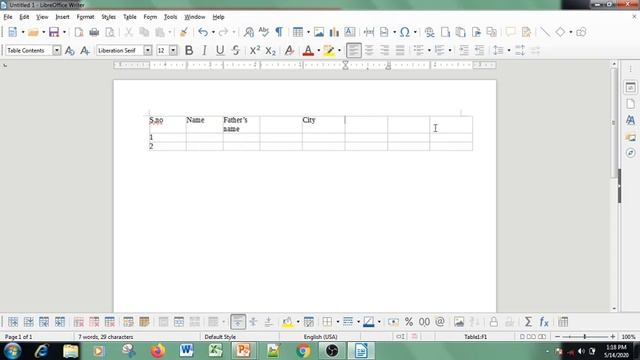640x360 pixels.
Task: Adjust the zoom slider in status bar
Action: click(x=585, y=337)
